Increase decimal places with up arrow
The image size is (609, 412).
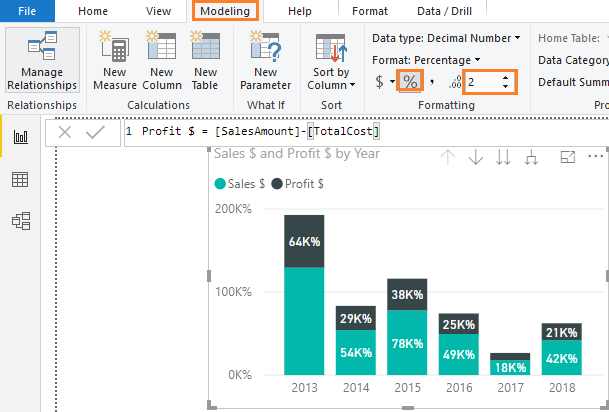pos(505,78)
